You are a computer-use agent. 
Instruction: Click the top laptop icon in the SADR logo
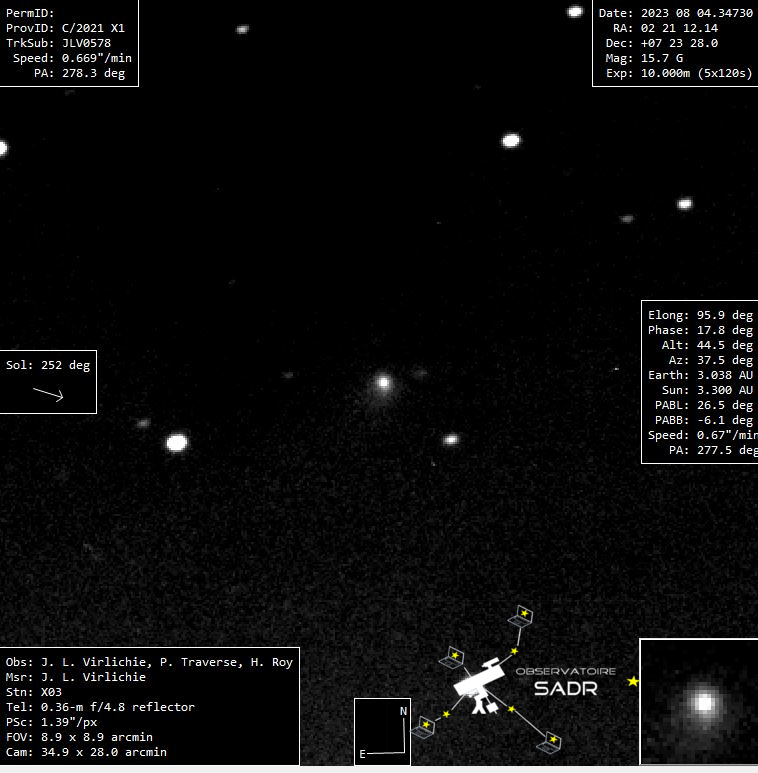click(521, 616)
